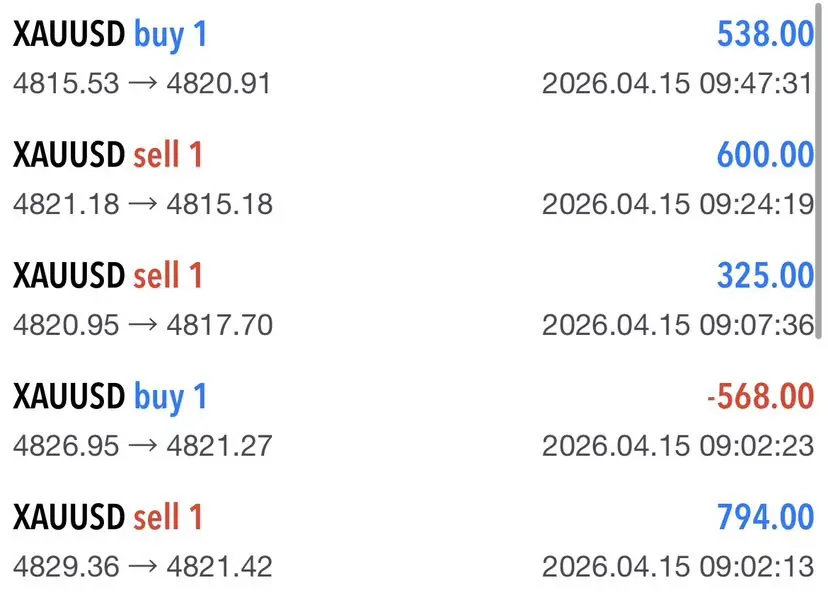828x614 pixels.
Task: Click the -568.00 loss value
Action: [x=760, y=396]
